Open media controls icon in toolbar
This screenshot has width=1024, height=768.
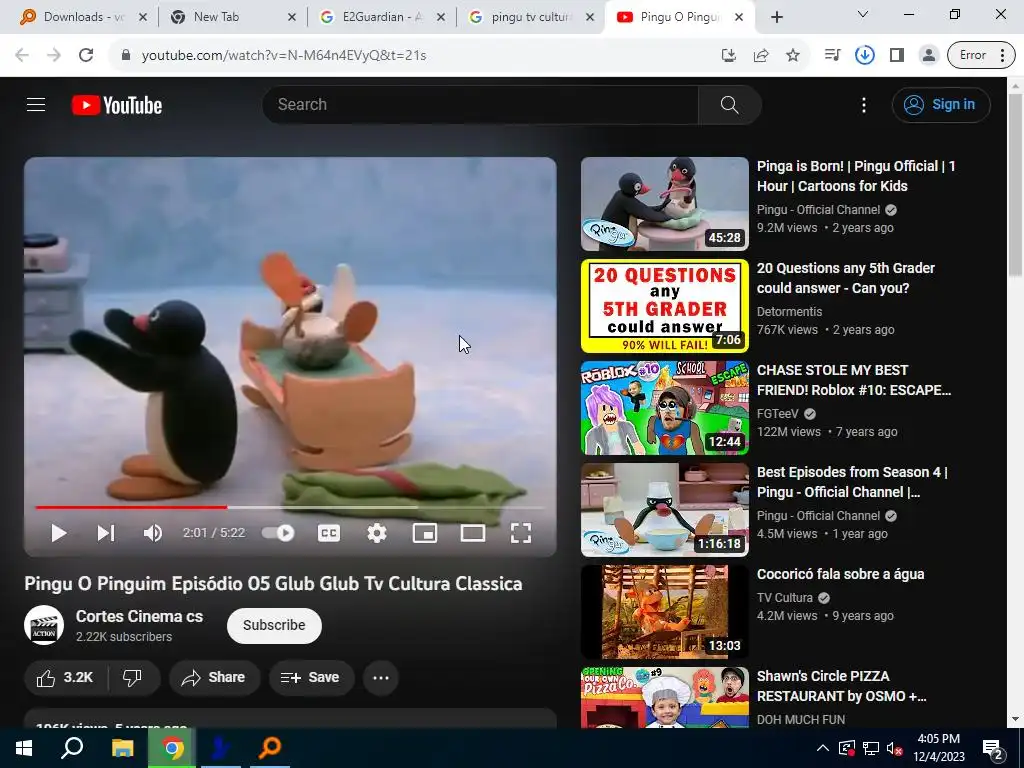(832, 55)
